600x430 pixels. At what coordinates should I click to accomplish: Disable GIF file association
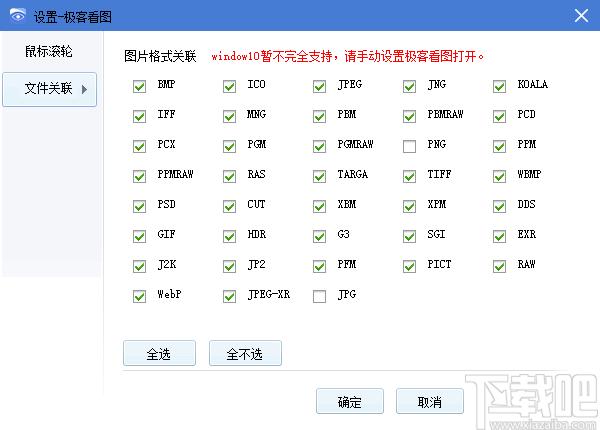point(139,236)
